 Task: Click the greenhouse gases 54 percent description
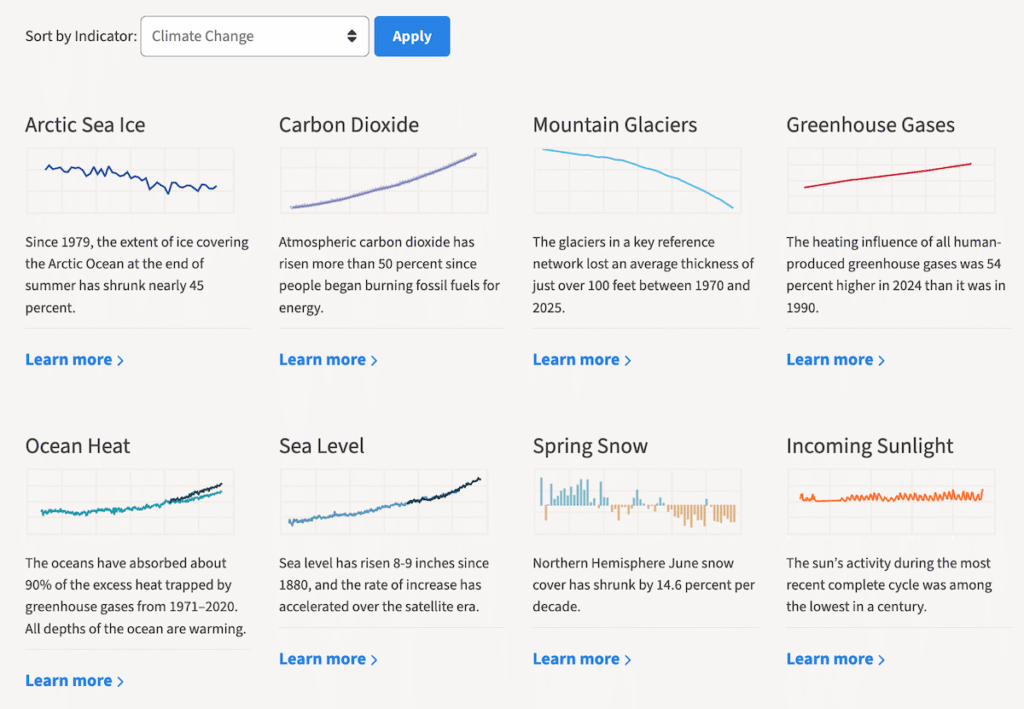tap(896, 275)
